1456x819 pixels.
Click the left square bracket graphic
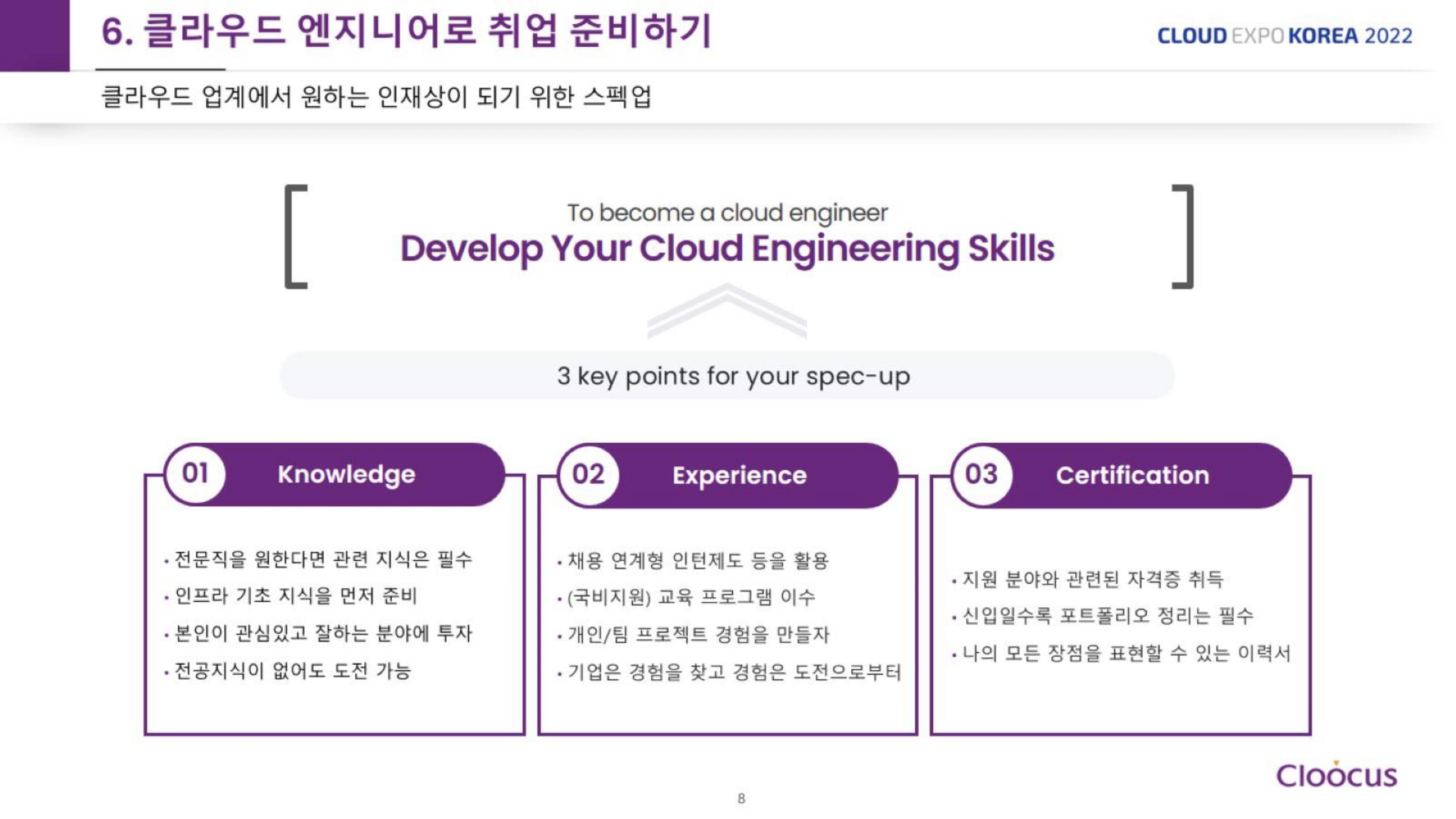296,236
